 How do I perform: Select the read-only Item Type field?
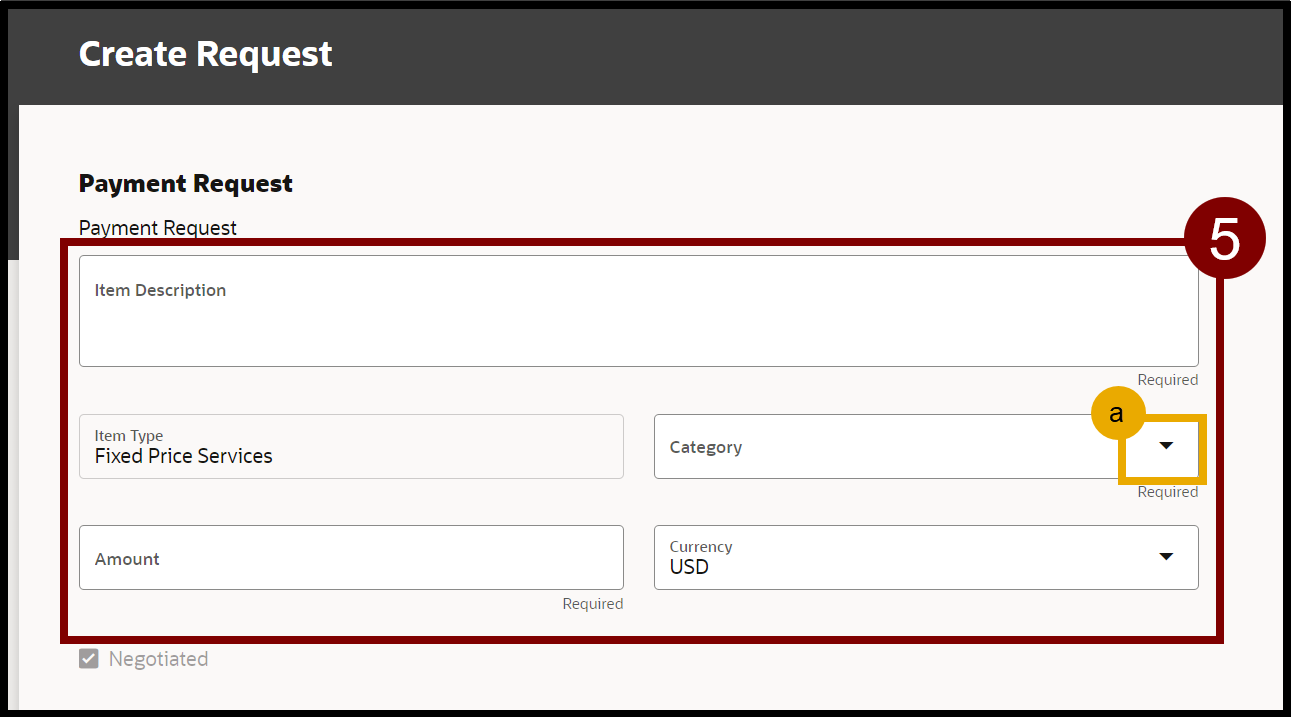click(x=350, y=447)
